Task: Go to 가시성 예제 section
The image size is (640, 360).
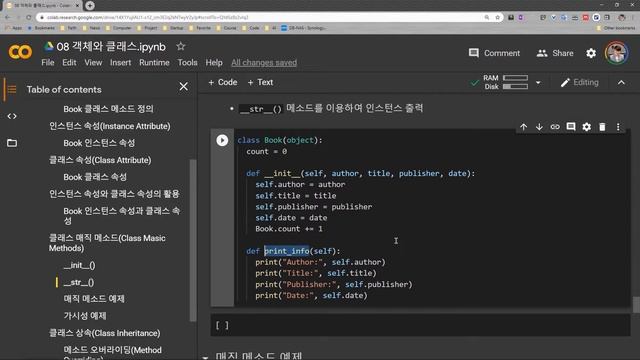Action: (85, 316)
